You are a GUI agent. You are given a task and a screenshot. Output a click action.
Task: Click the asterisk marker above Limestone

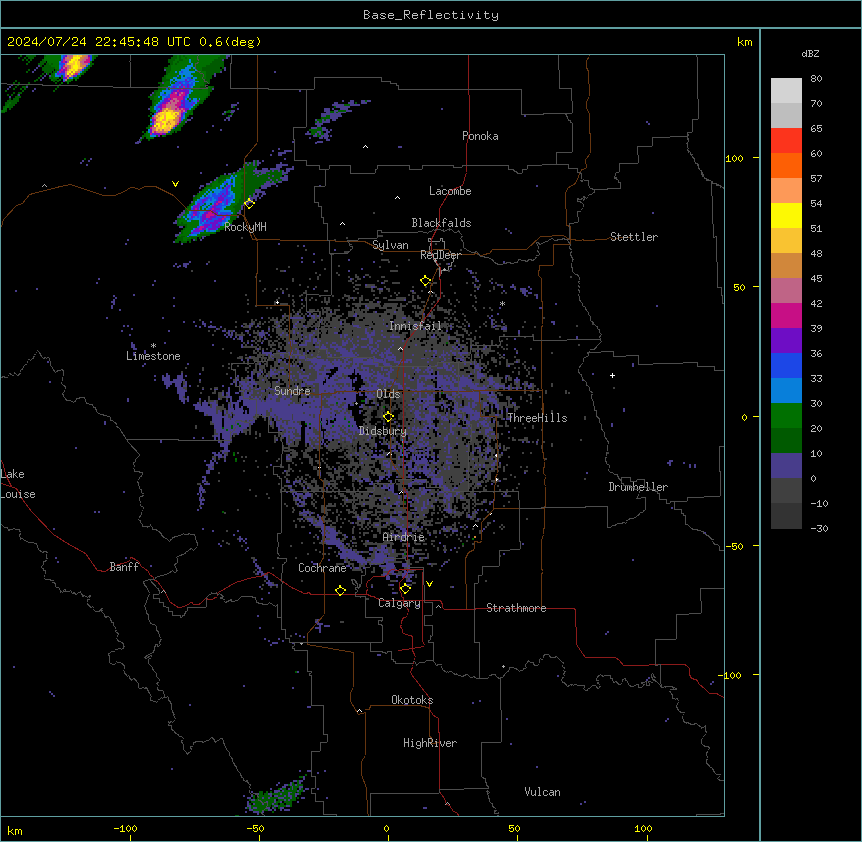(x=153, y=346)
